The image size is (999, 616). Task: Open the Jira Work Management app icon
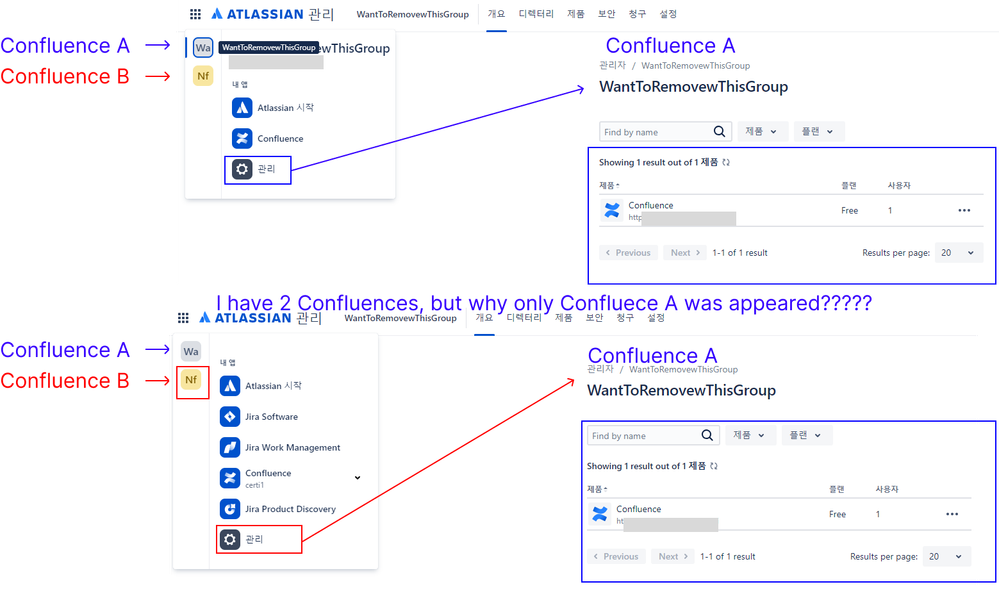(230, 447)
